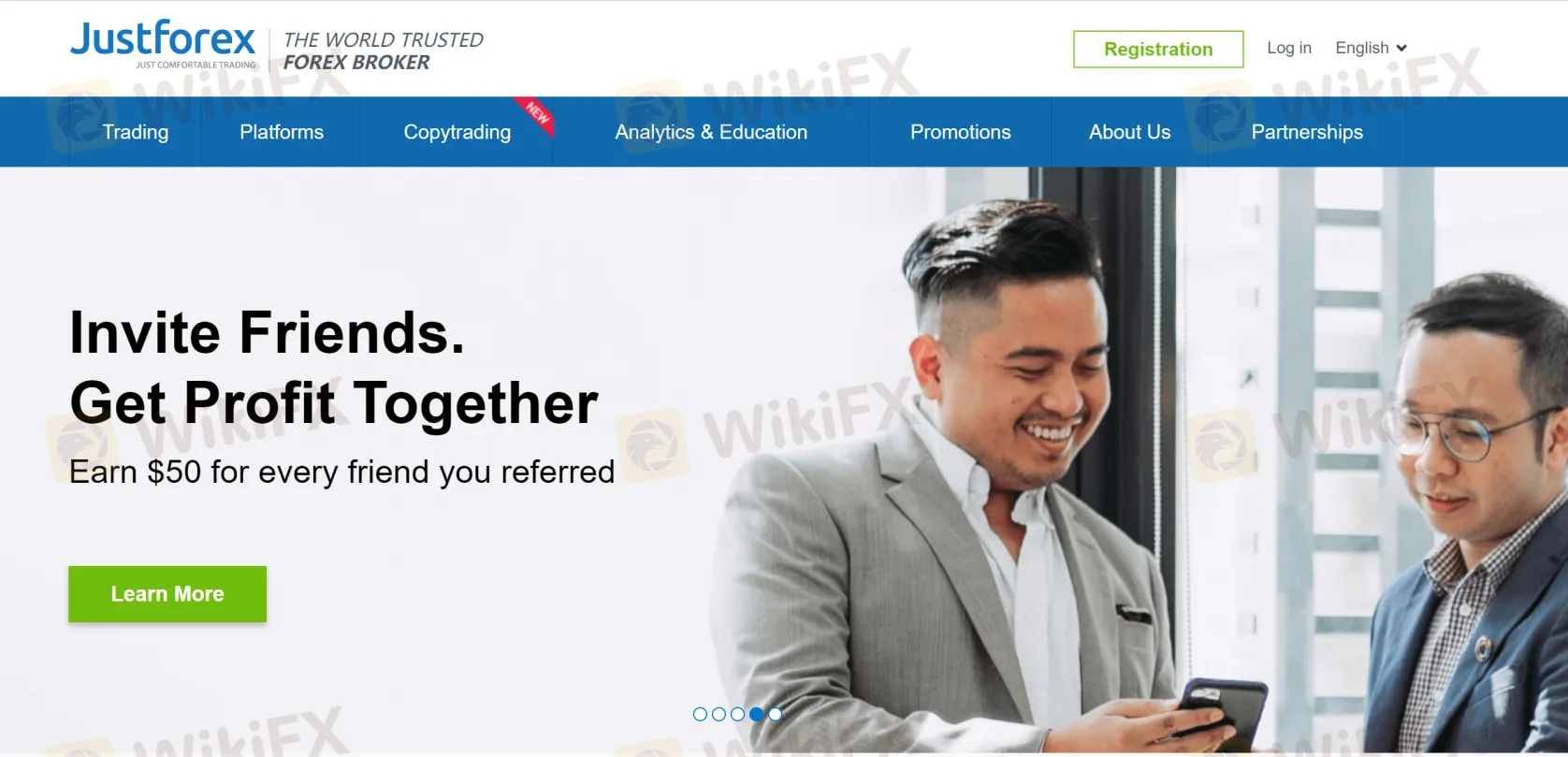Viewport: 1568px width, 757px height.
Task: Select the second carousel slide dot
Action: tap(719, 714)
